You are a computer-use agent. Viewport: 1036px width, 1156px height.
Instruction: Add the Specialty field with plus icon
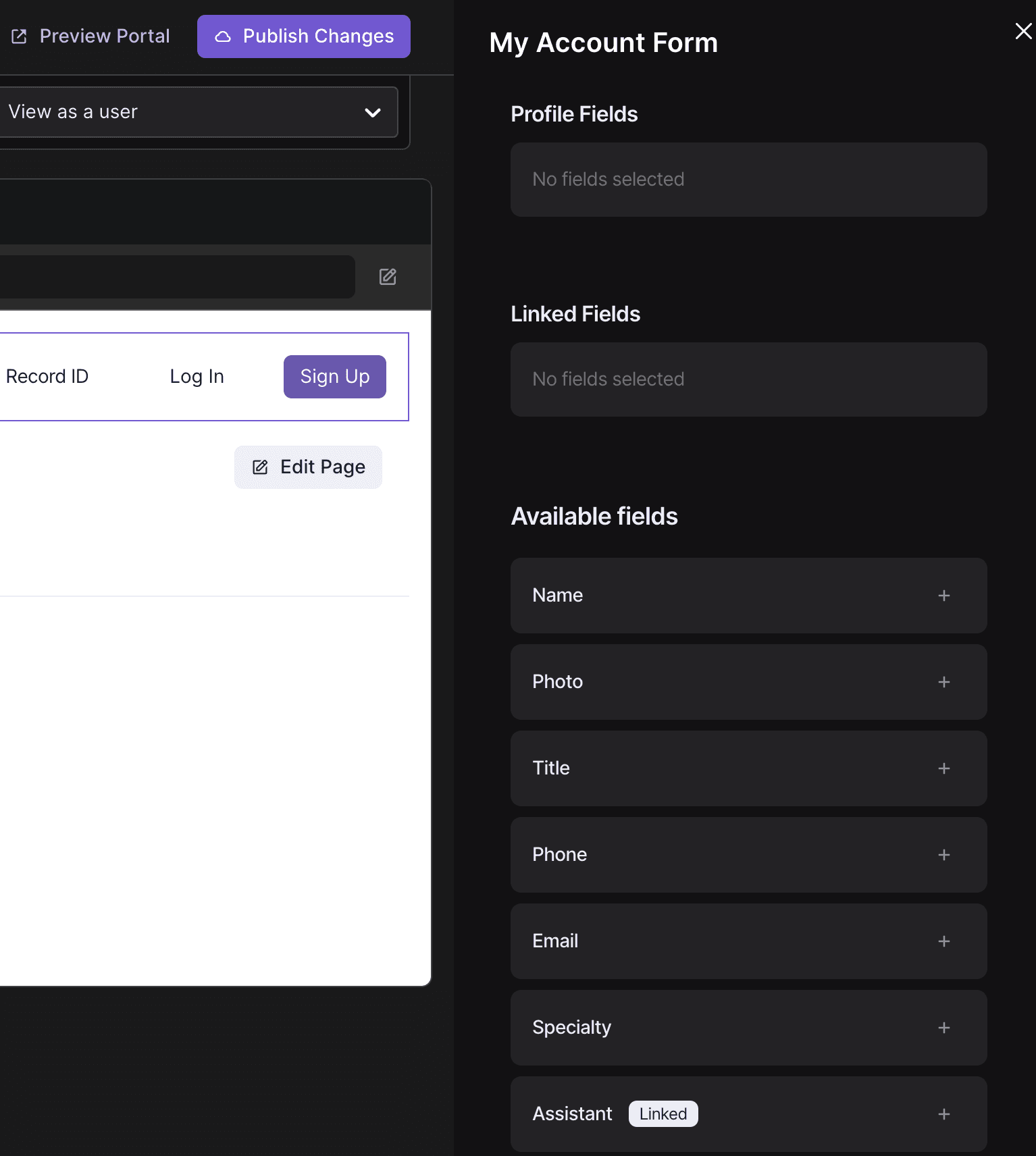(x=943, y=1028)
